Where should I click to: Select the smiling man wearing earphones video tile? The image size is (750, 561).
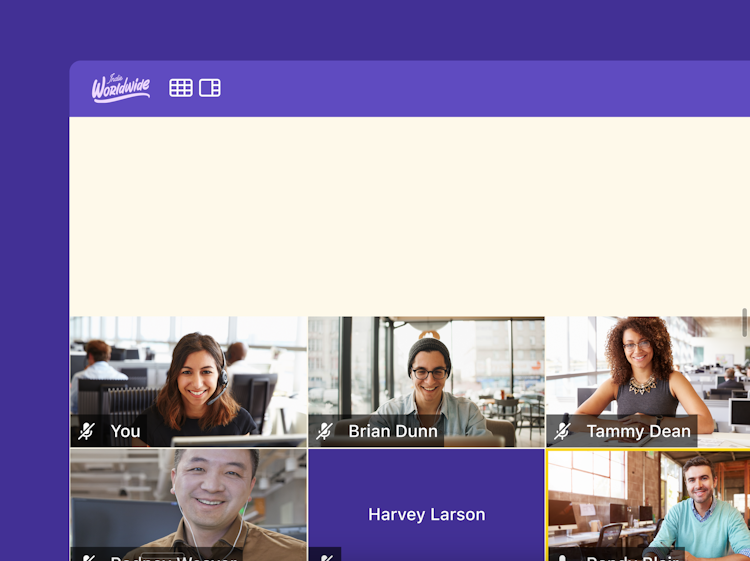point(188,505)
